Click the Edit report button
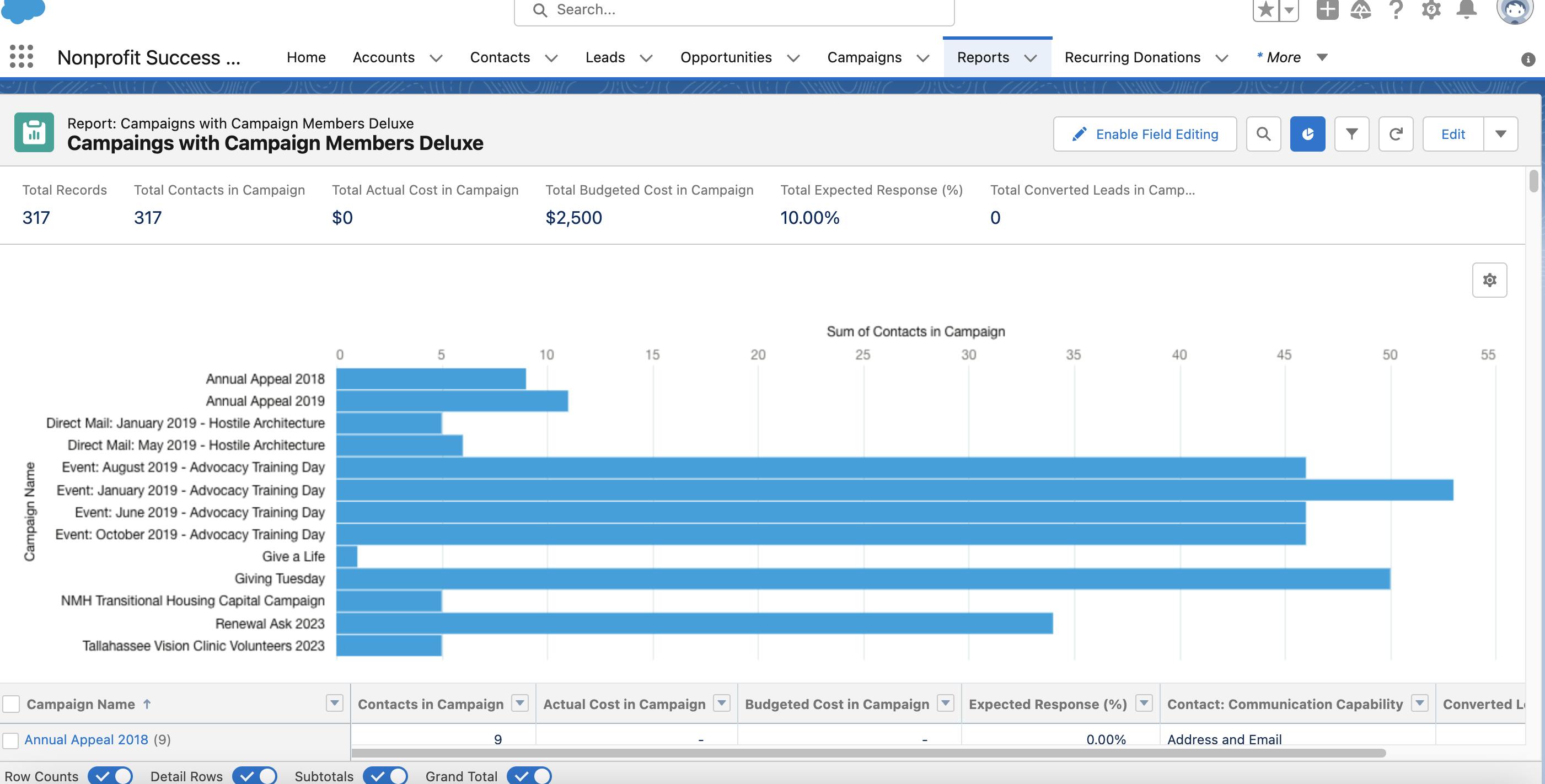The width and height of the screenshot is (1545, 784). [x=1452, y=134]
